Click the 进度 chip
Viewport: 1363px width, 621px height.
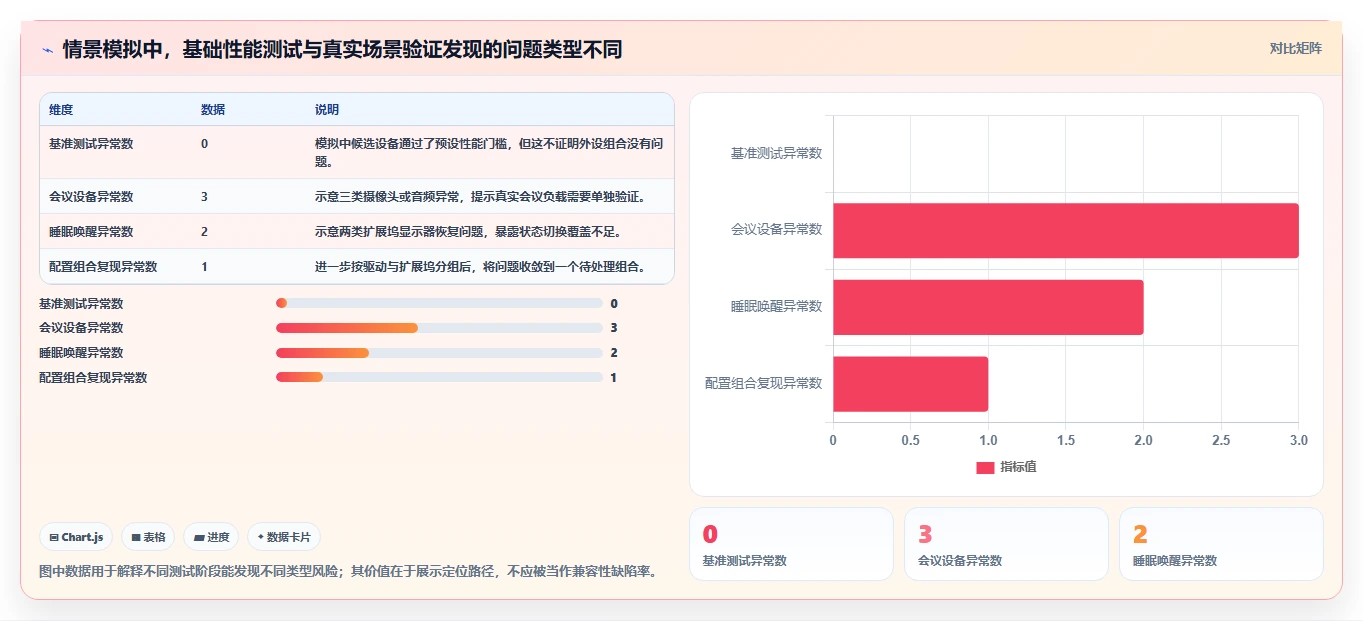[212, 537]
